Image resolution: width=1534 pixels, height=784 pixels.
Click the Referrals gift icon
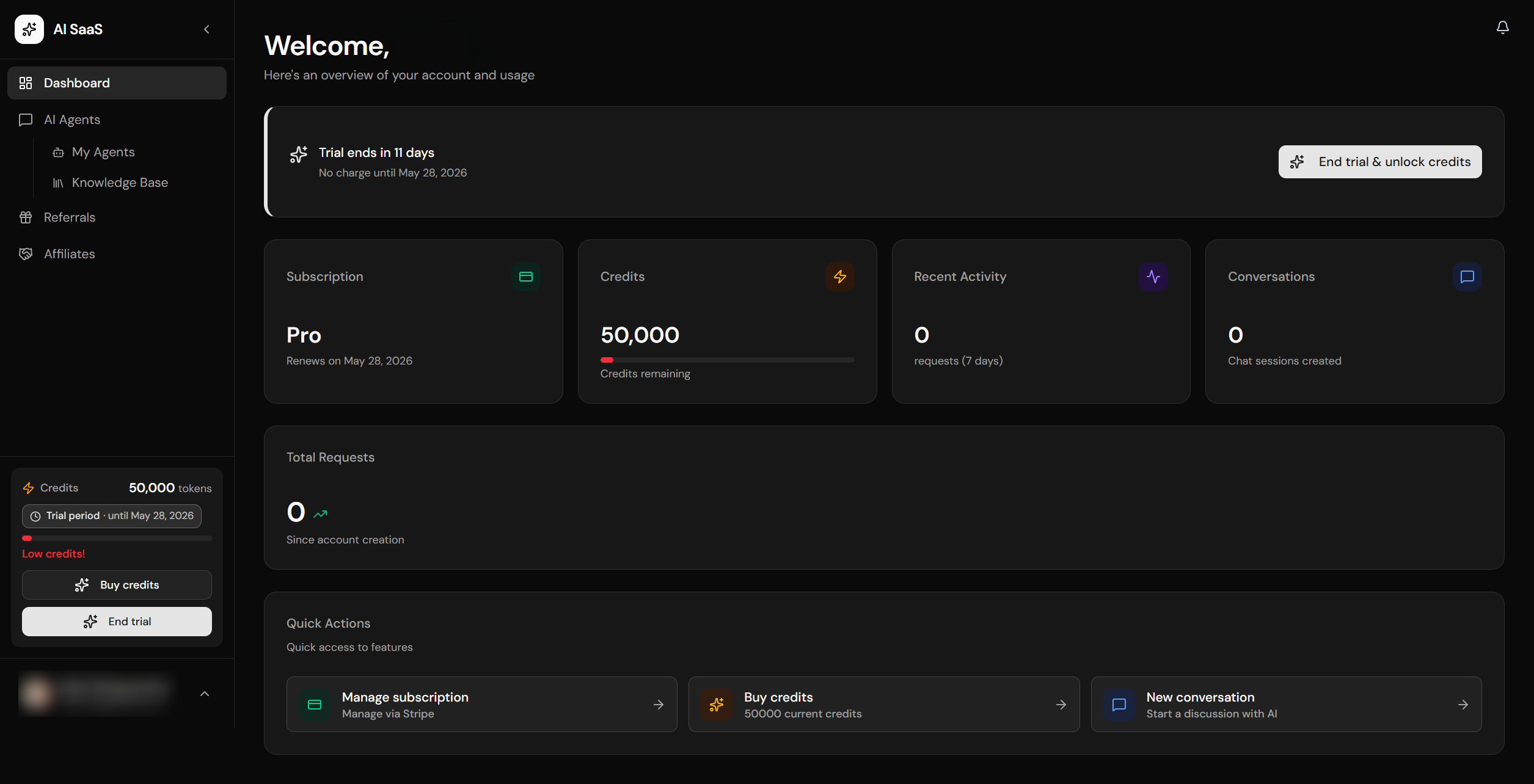click(26, 217)
